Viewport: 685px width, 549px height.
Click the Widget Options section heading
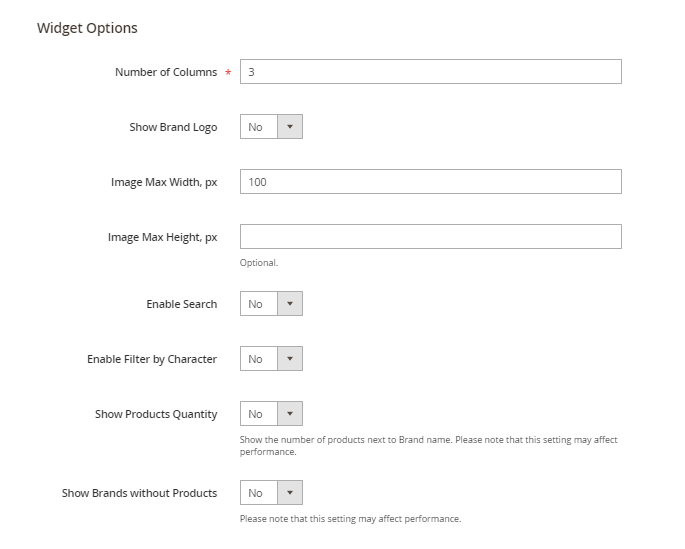[x=87, y=28]
